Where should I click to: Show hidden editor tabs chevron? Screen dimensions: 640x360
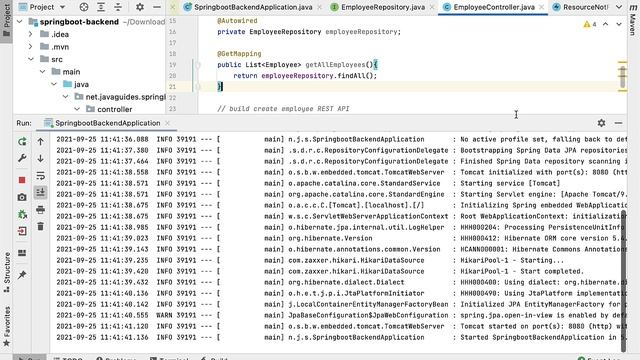point(619,7)
